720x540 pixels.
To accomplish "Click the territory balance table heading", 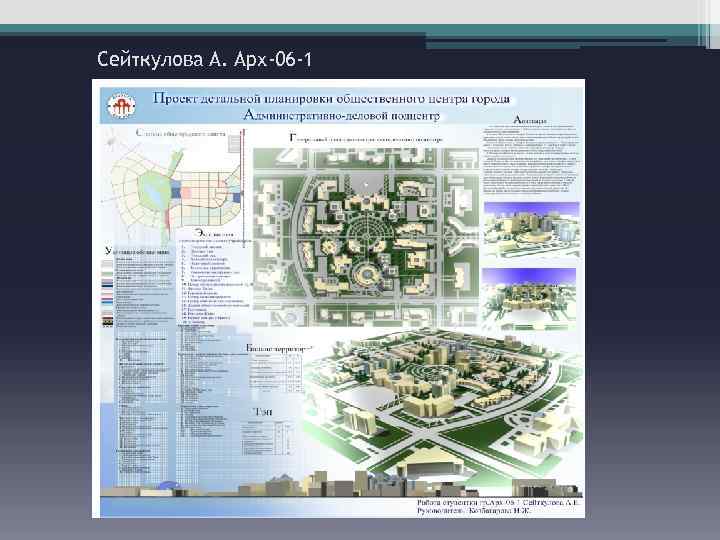I will 279,348.
